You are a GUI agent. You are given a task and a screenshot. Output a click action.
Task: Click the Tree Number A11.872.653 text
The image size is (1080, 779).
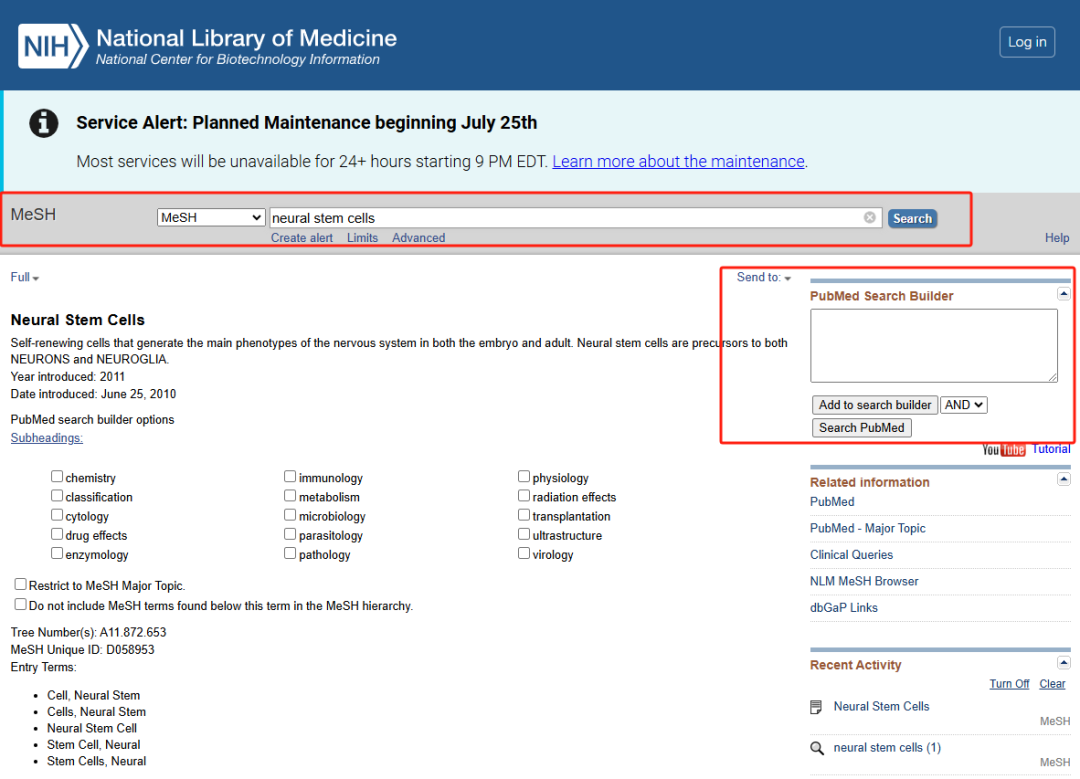pyautogui.click(x=88, y=632)
